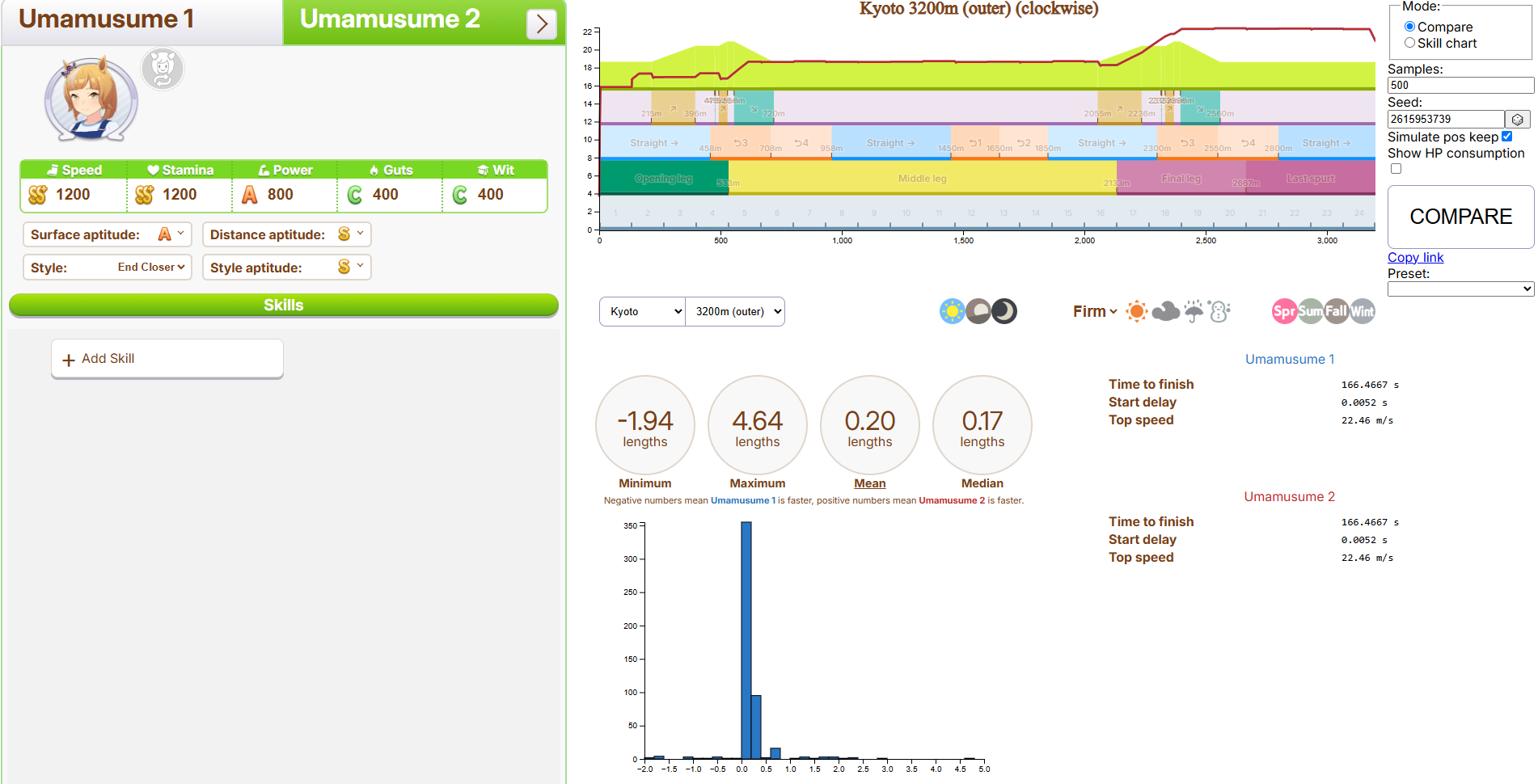Choose the snowman snowy weather icon

coord(1220,311)
